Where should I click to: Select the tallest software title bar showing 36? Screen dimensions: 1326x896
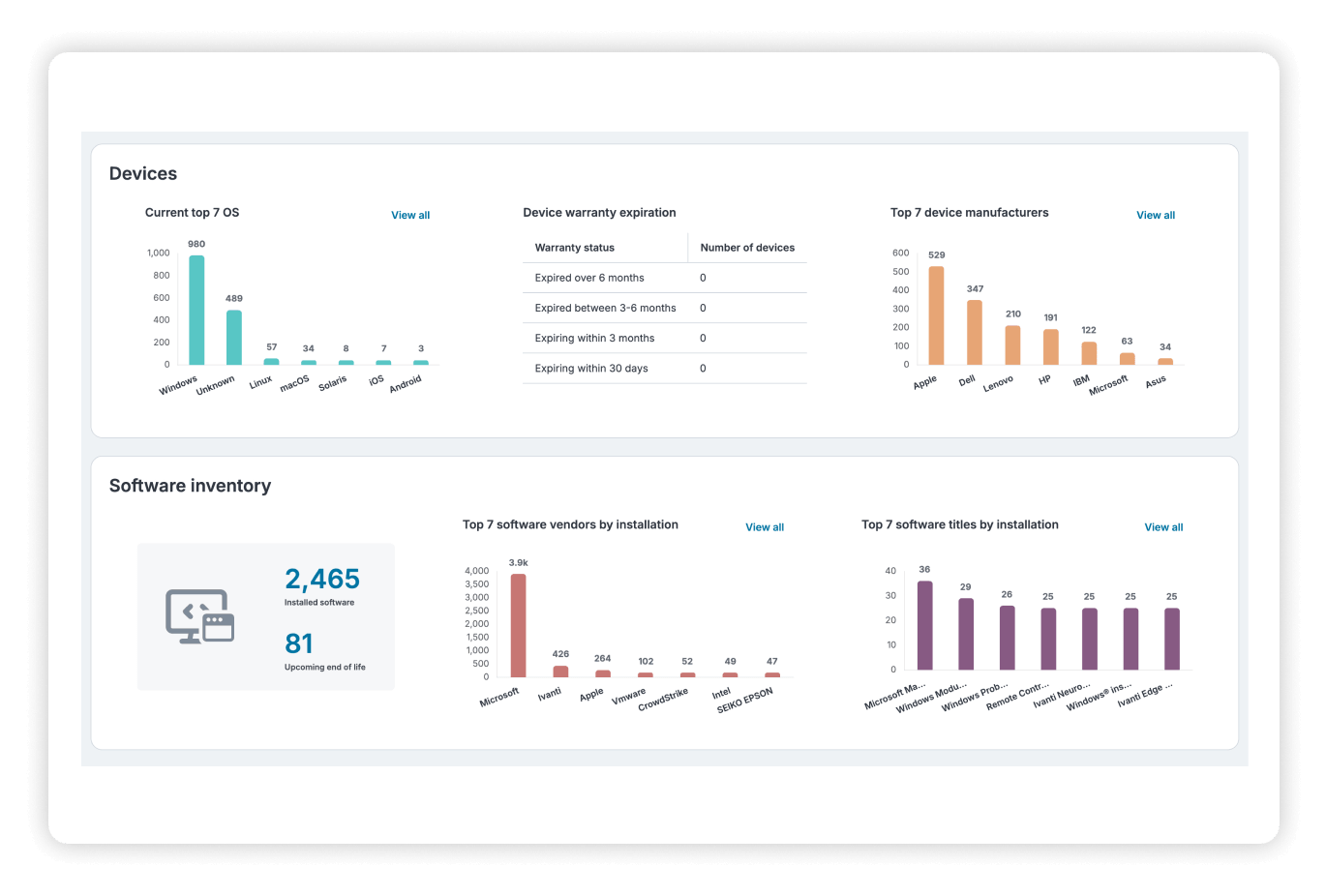[924, 625]
